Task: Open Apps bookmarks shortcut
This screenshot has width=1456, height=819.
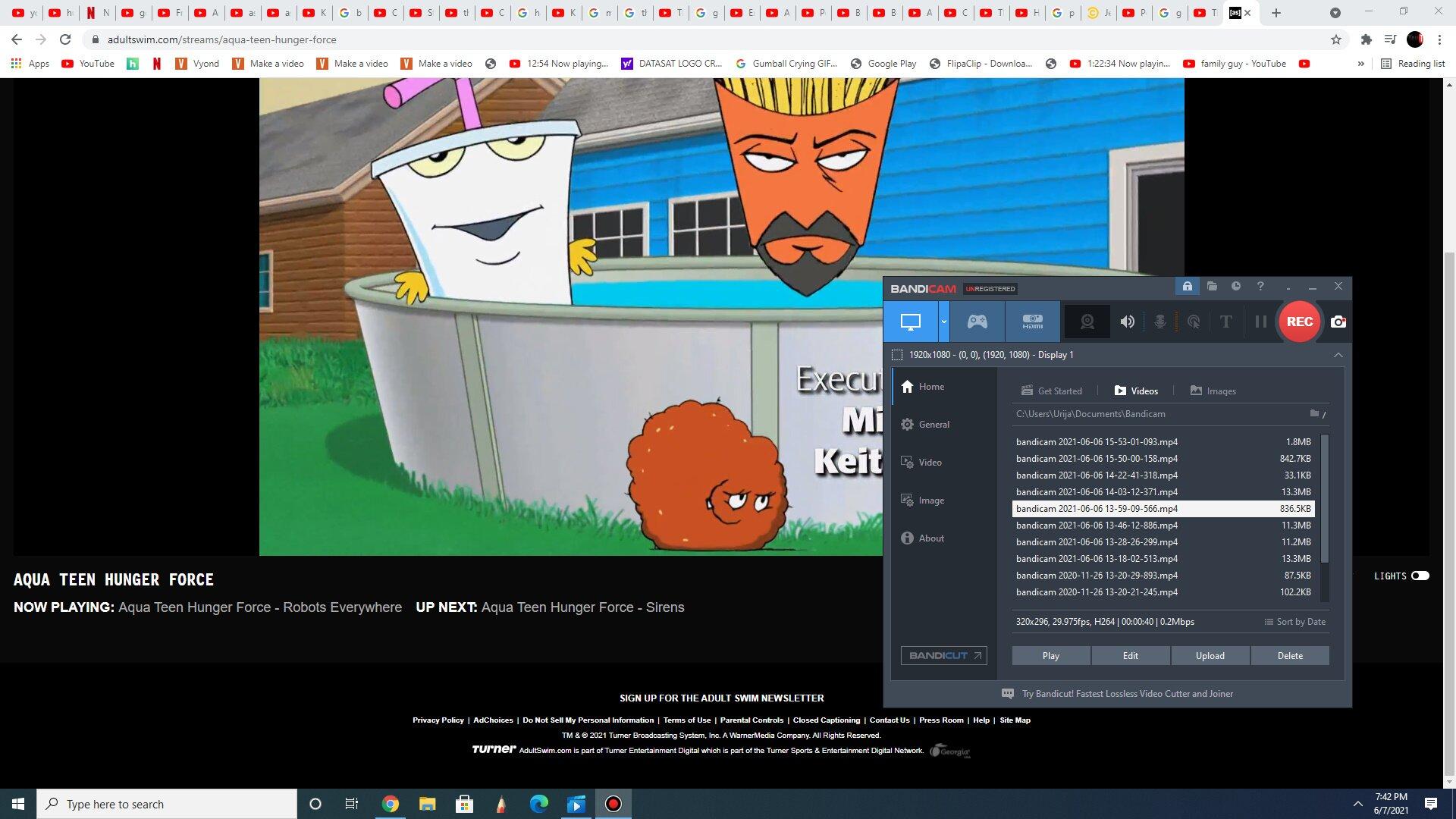Action: point(30,64)
